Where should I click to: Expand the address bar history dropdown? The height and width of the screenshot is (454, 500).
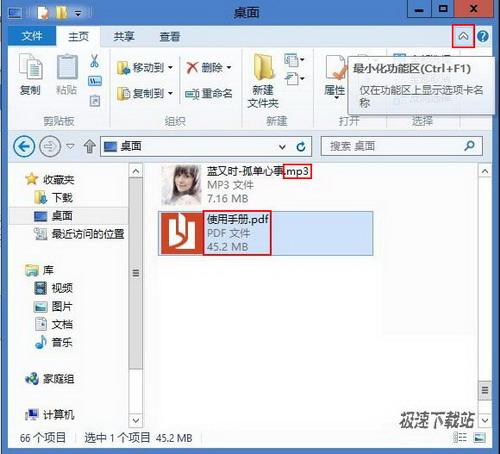click(282, 147)
